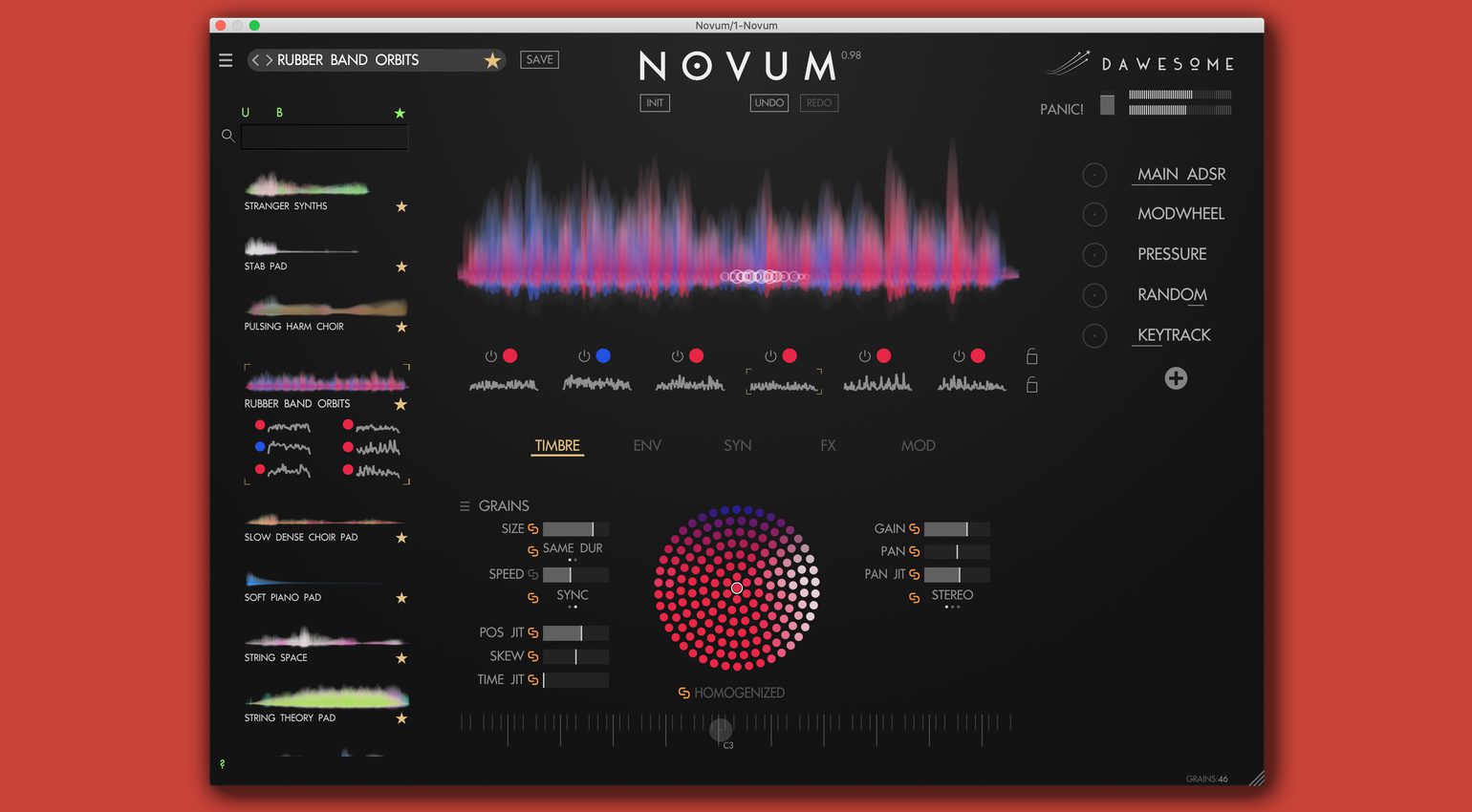
Task: Select the Stranger Synths preset thumbnail
Action: (307, 183)
